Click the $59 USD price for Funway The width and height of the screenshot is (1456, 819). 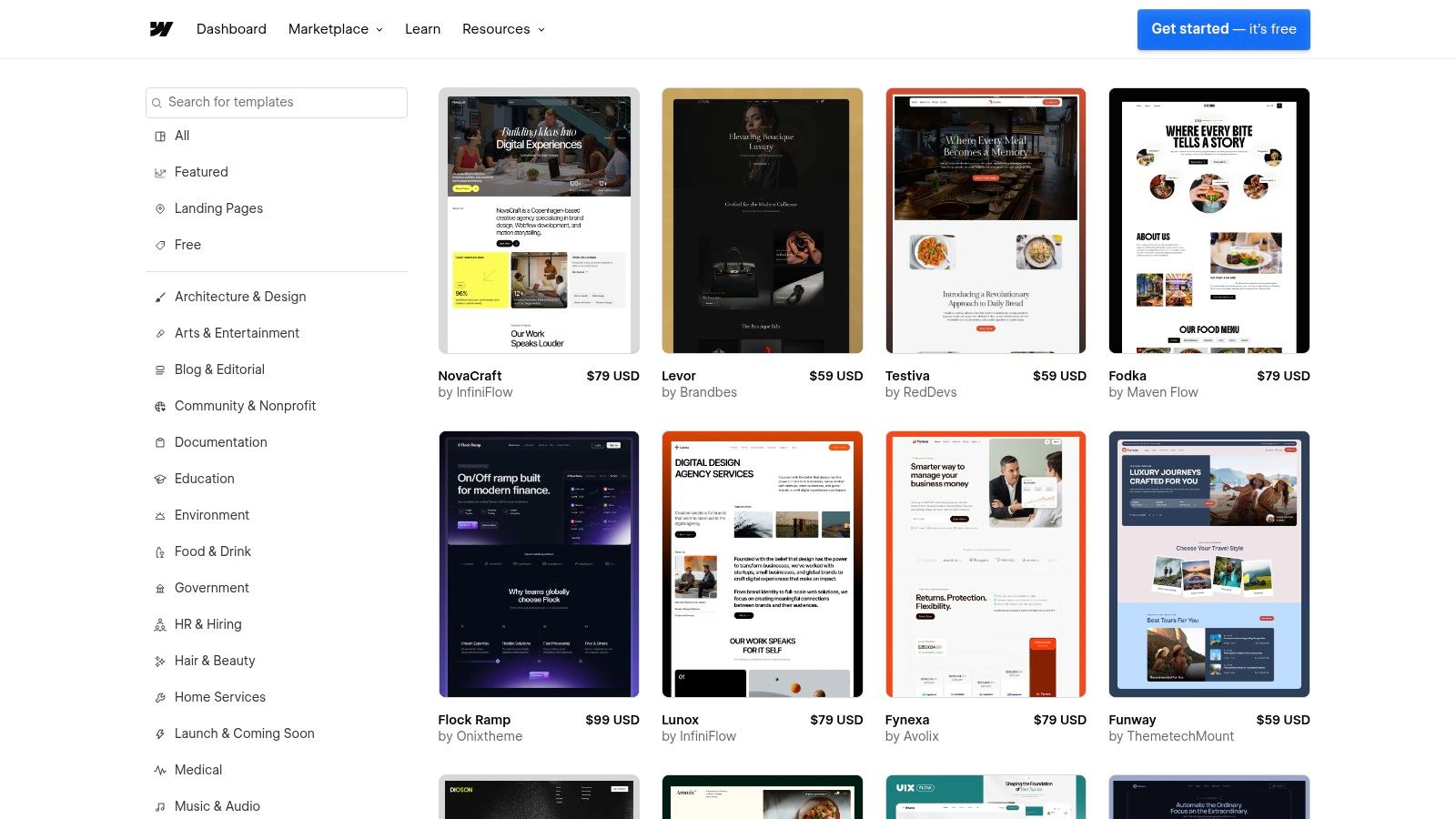tap(1283, 720)
